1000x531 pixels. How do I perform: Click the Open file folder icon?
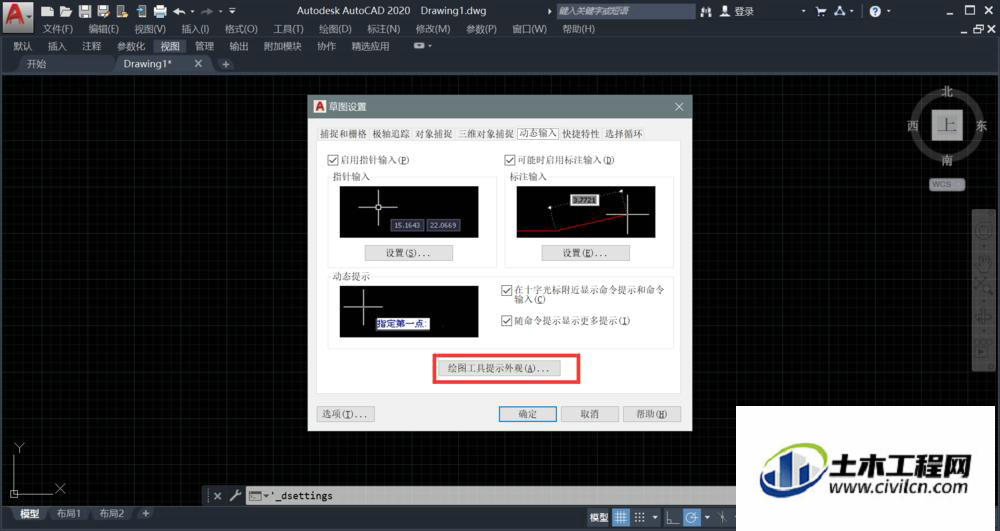[x=66, y=11]
